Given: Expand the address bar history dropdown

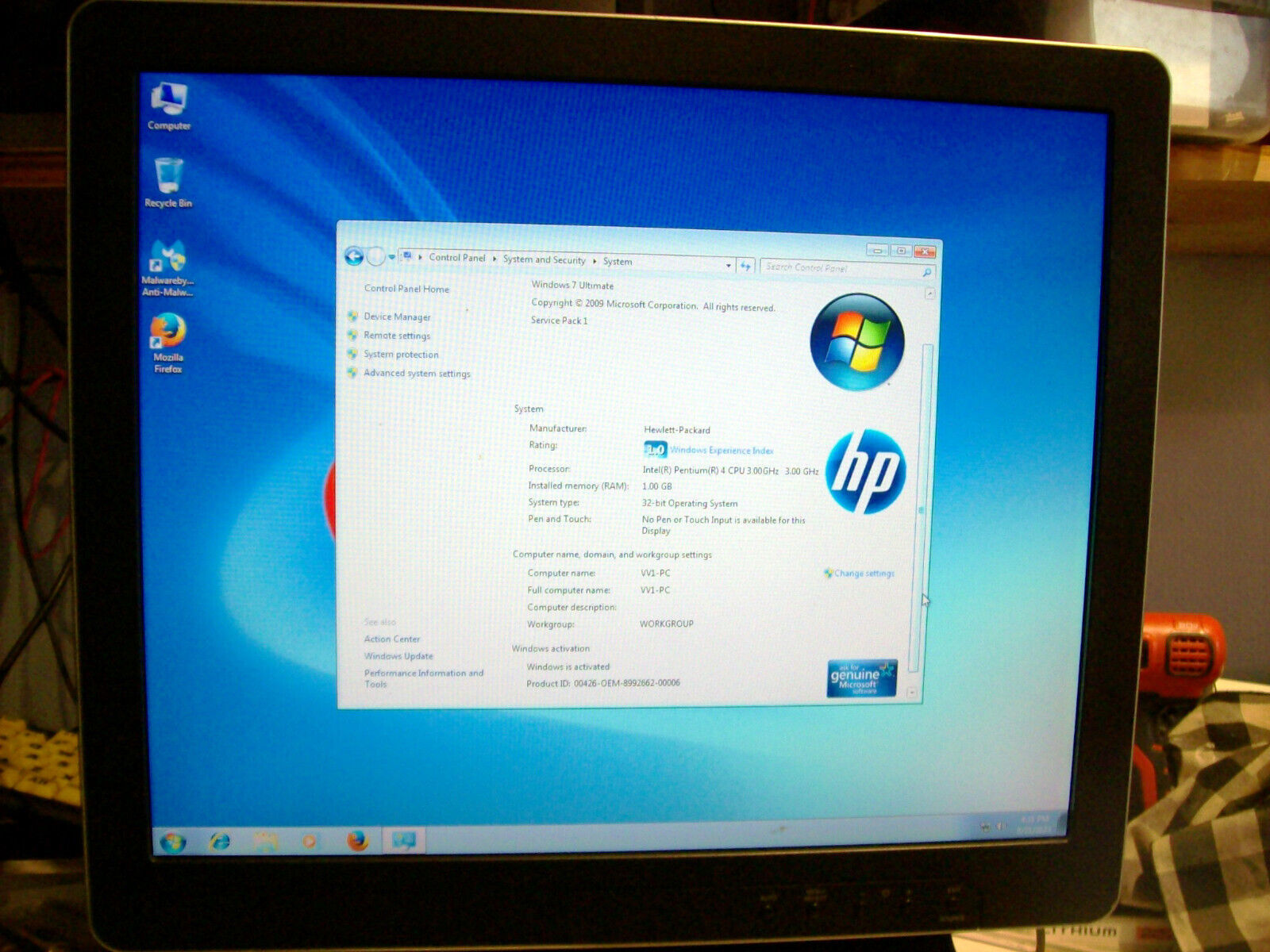Looking at the screenshot, I should 728,266.
